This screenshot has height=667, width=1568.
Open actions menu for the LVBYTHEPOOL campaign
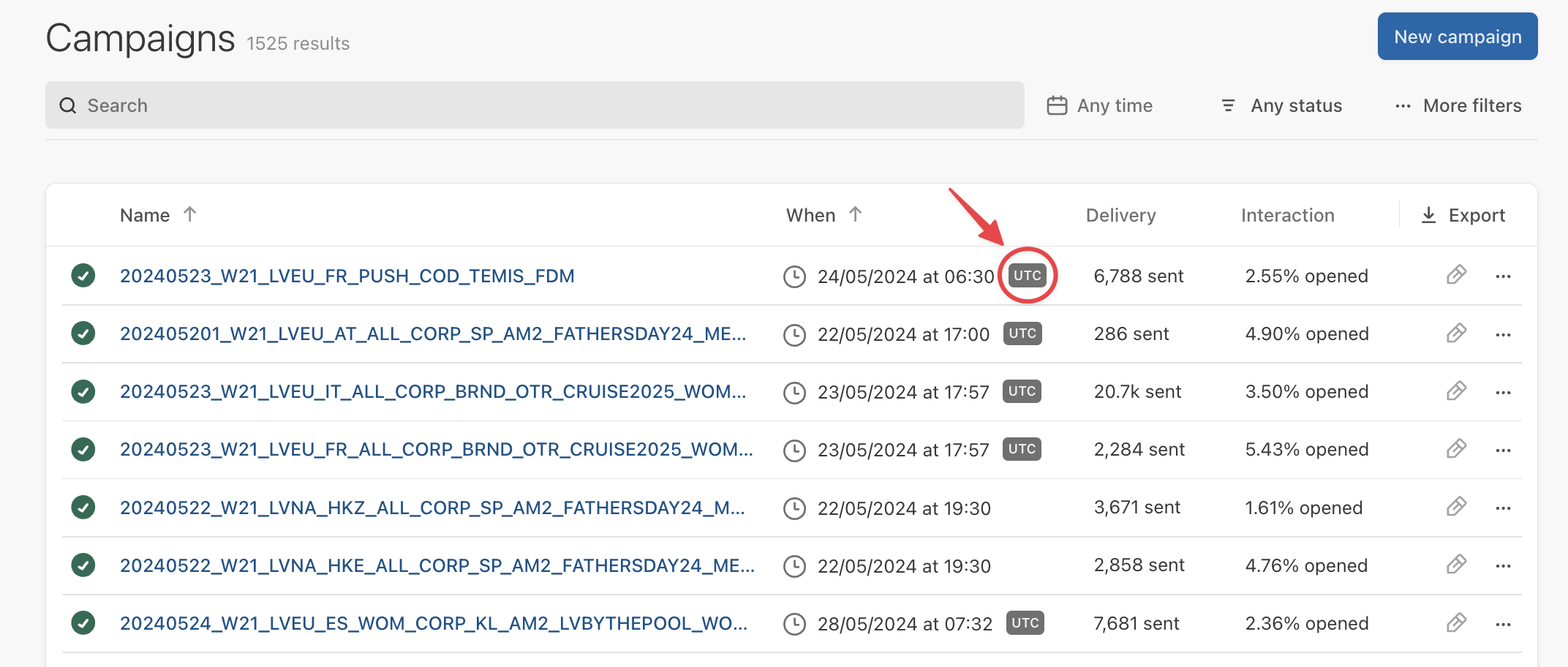pos(1504,623)
